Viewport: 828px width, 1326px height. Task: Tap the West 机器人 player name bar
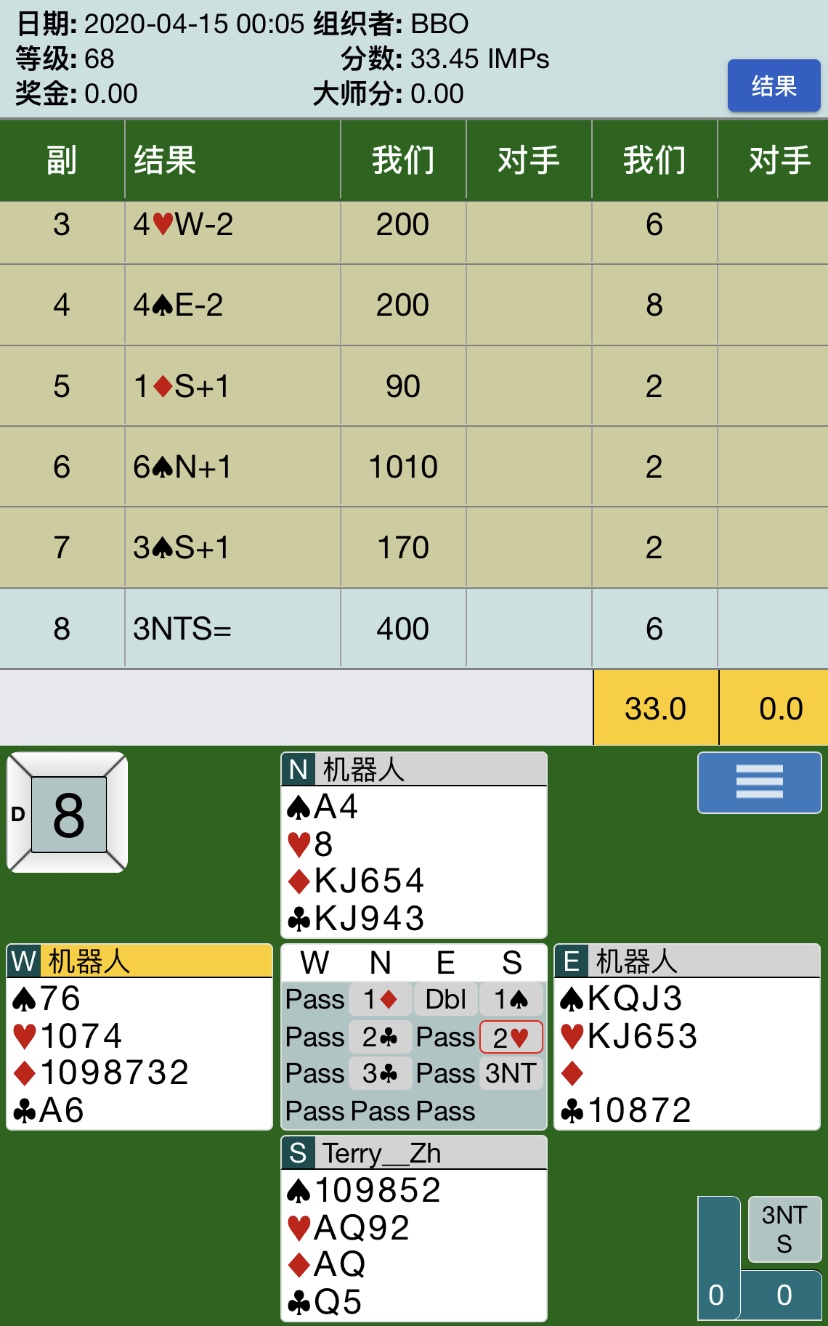pos(139,961)
